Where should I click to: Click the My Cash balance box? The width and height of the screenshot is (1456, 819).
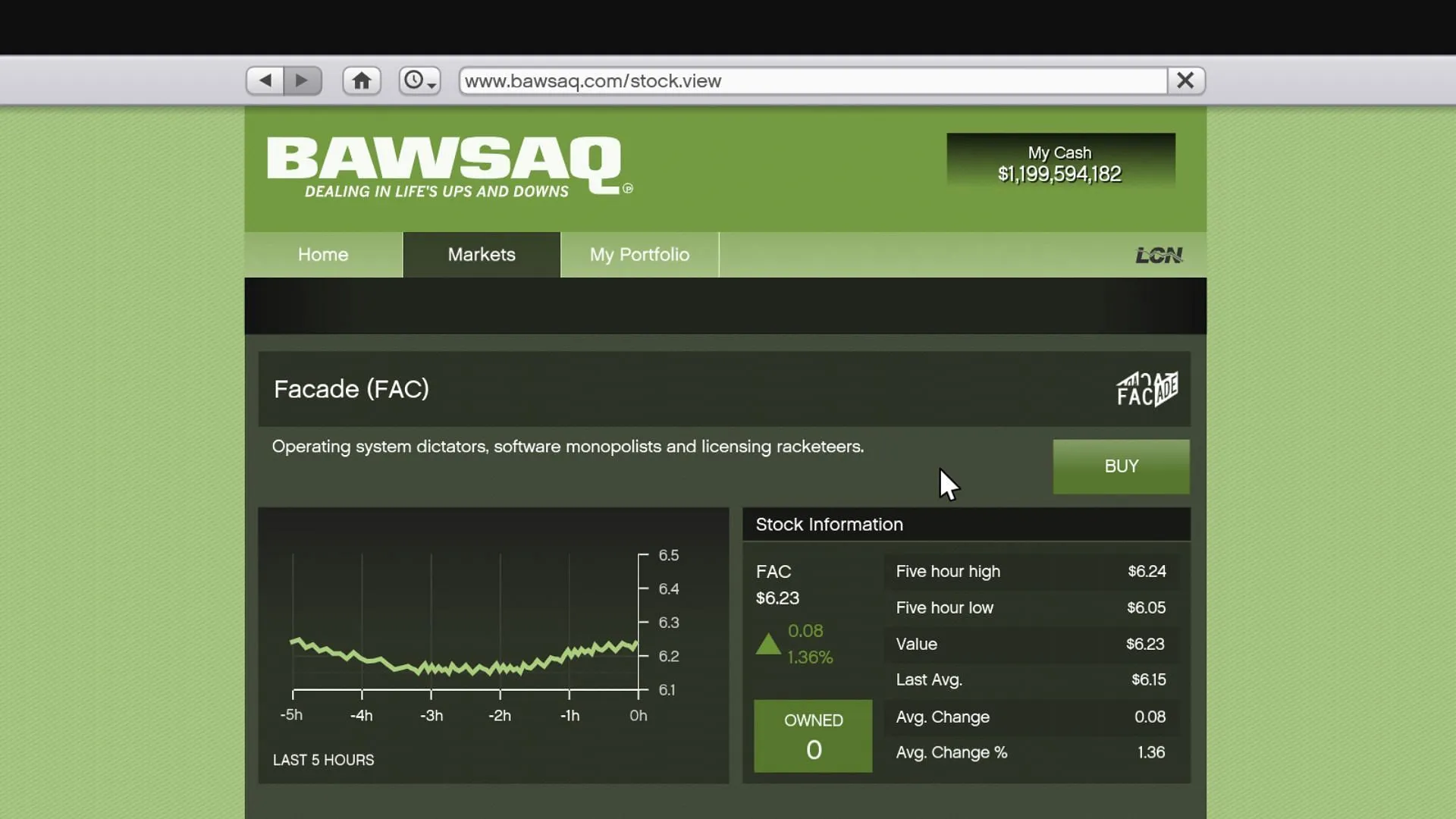1060,162
